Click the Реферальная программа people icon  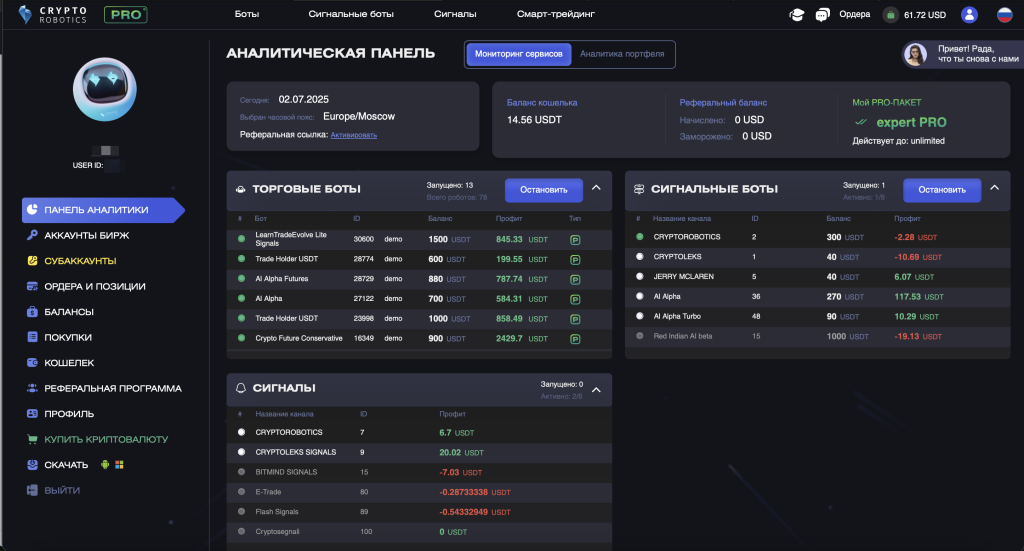pos(32,388)
